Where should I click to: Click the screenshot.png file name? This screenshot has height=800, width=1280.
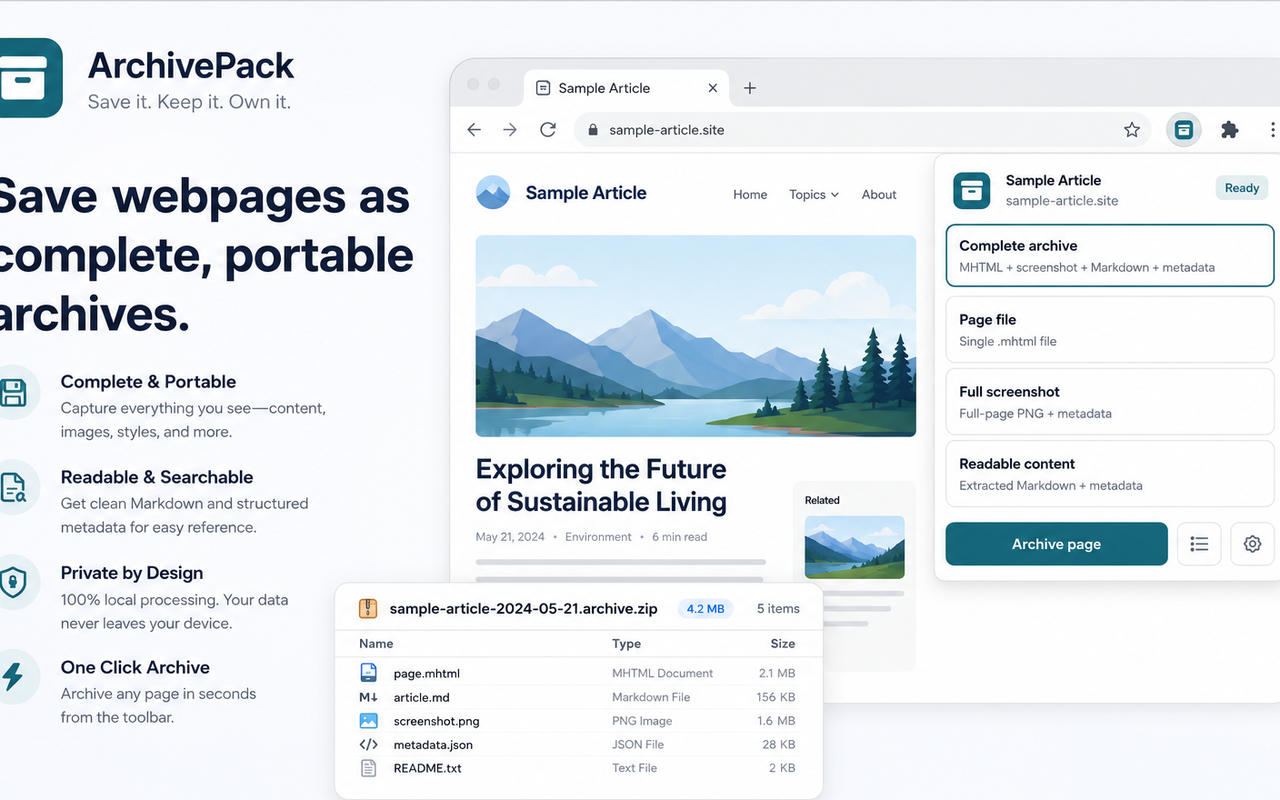pos(437,721)
